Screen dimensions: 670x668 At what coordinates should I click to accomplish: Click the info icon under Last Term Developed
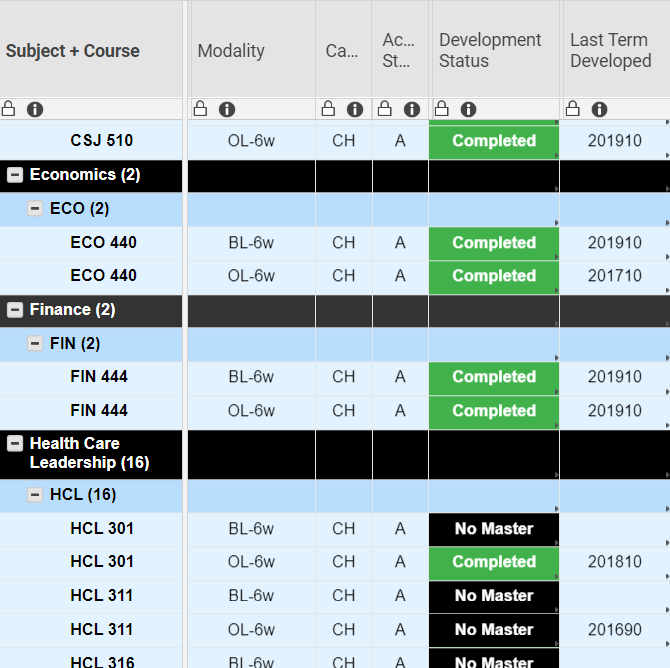(599, 109)
